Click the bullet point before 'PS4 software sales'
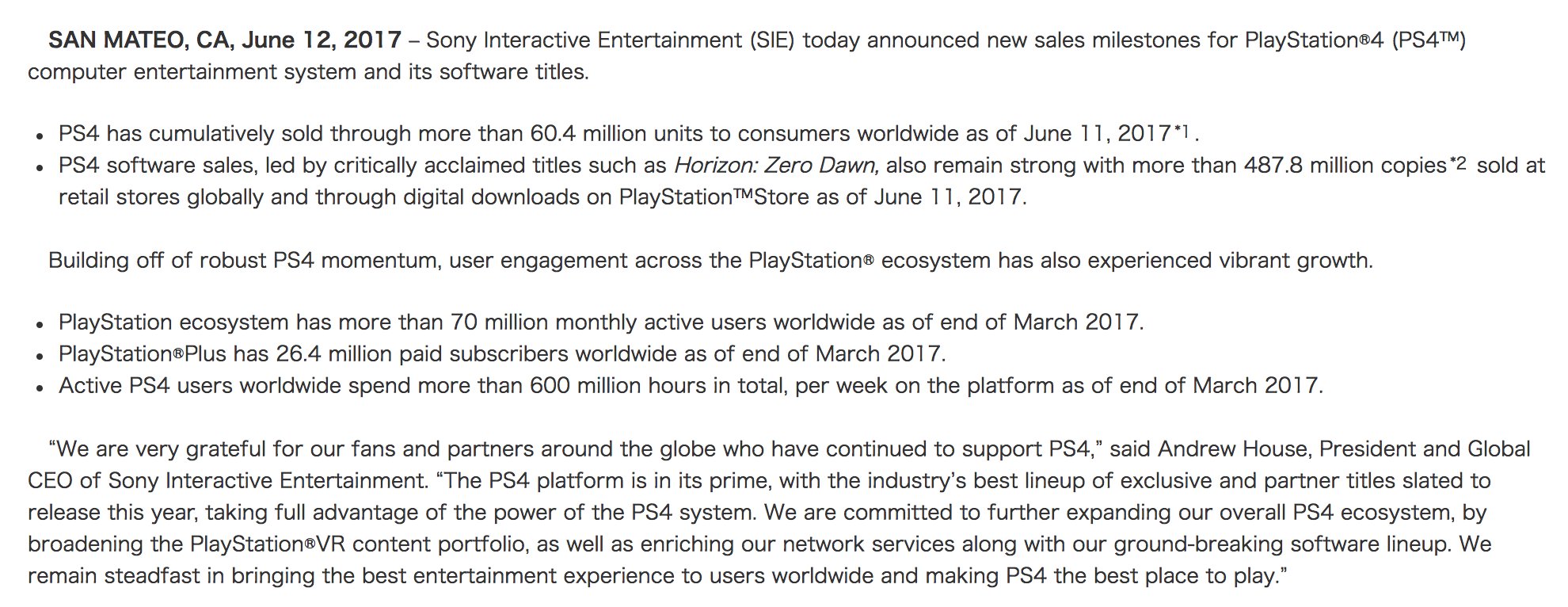Viewport: 1568px width, 607px height. pyautogui.click(x=40, y=168)
